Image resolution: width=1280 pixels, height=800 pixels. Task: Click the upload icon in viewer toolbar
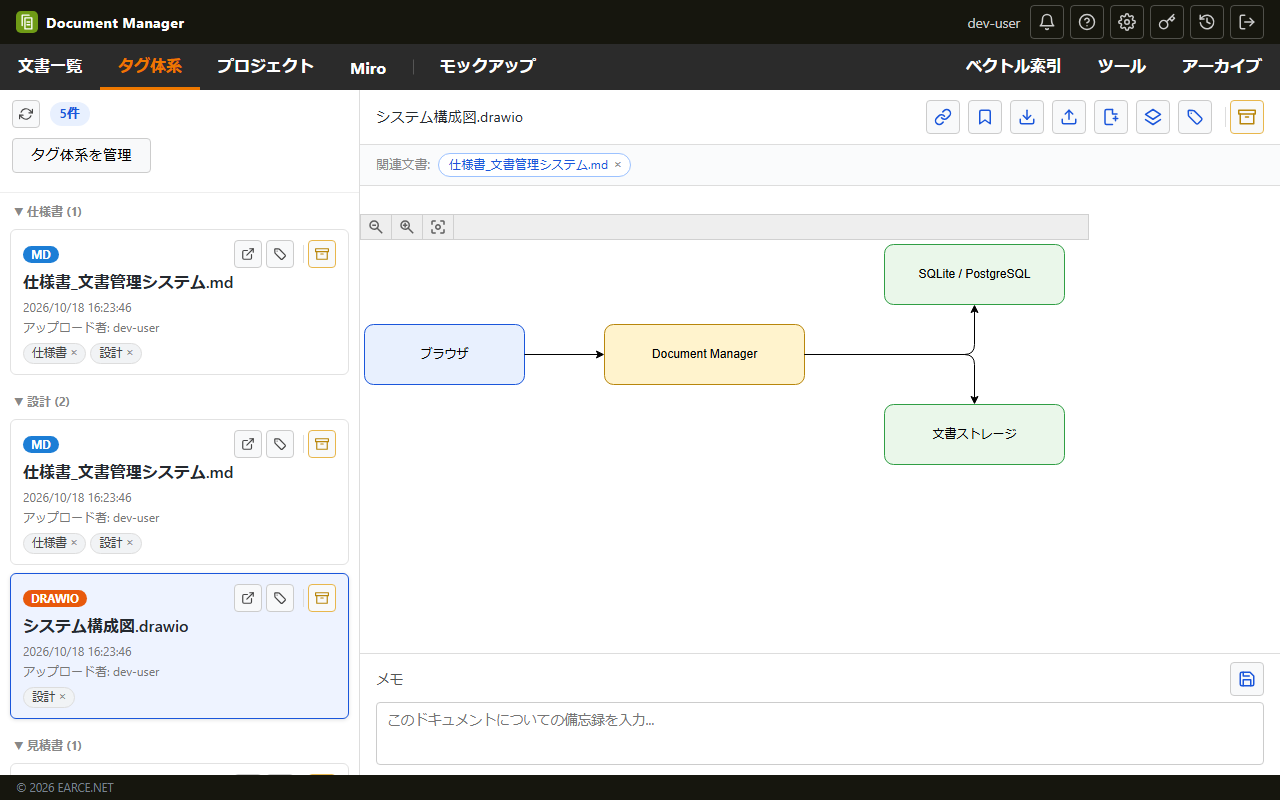coord(1069,117)
